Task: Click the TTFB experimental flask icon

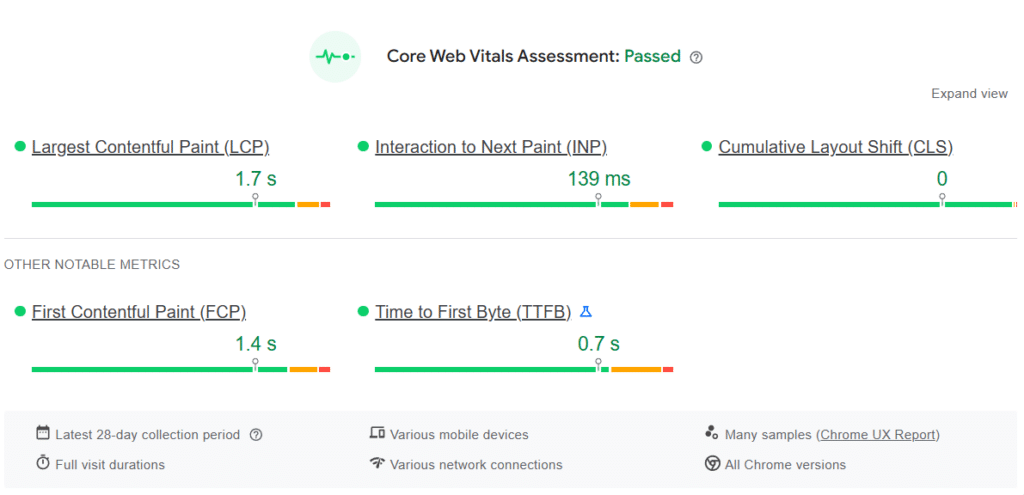Action: coord(586,312)
